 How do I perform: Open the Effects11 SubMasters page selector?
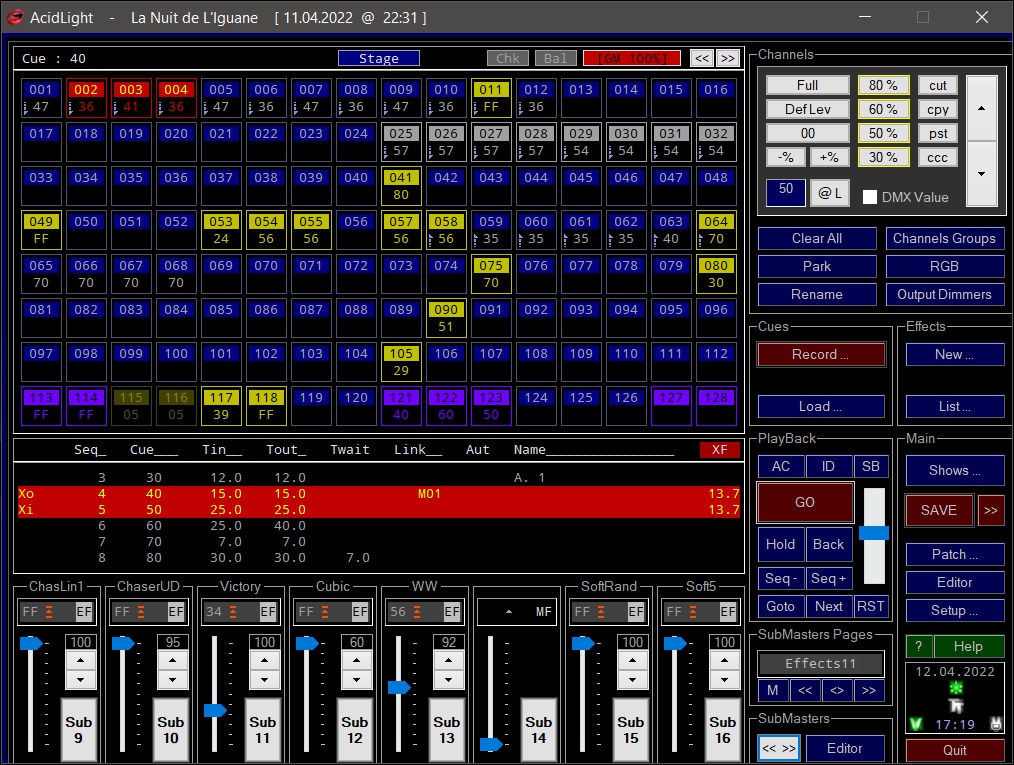pyautogui.click(x=820, y=663)
